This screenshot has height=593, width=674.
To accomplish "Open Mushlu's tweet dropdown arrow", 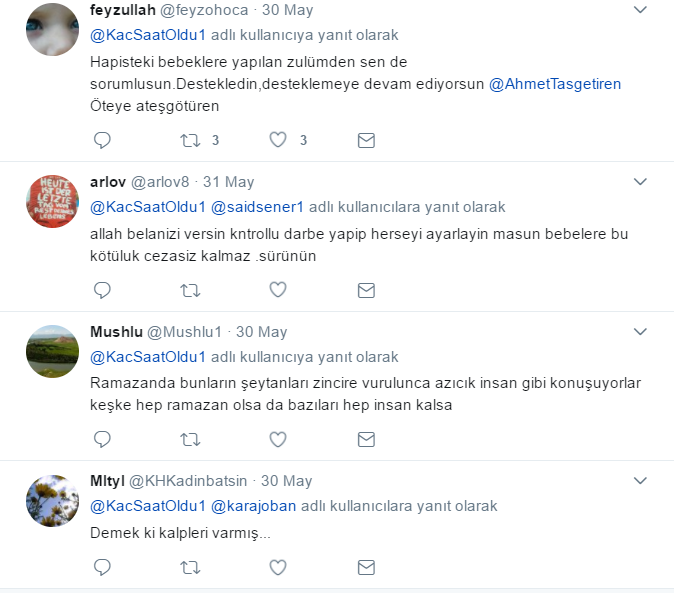I will click(640, 332).
